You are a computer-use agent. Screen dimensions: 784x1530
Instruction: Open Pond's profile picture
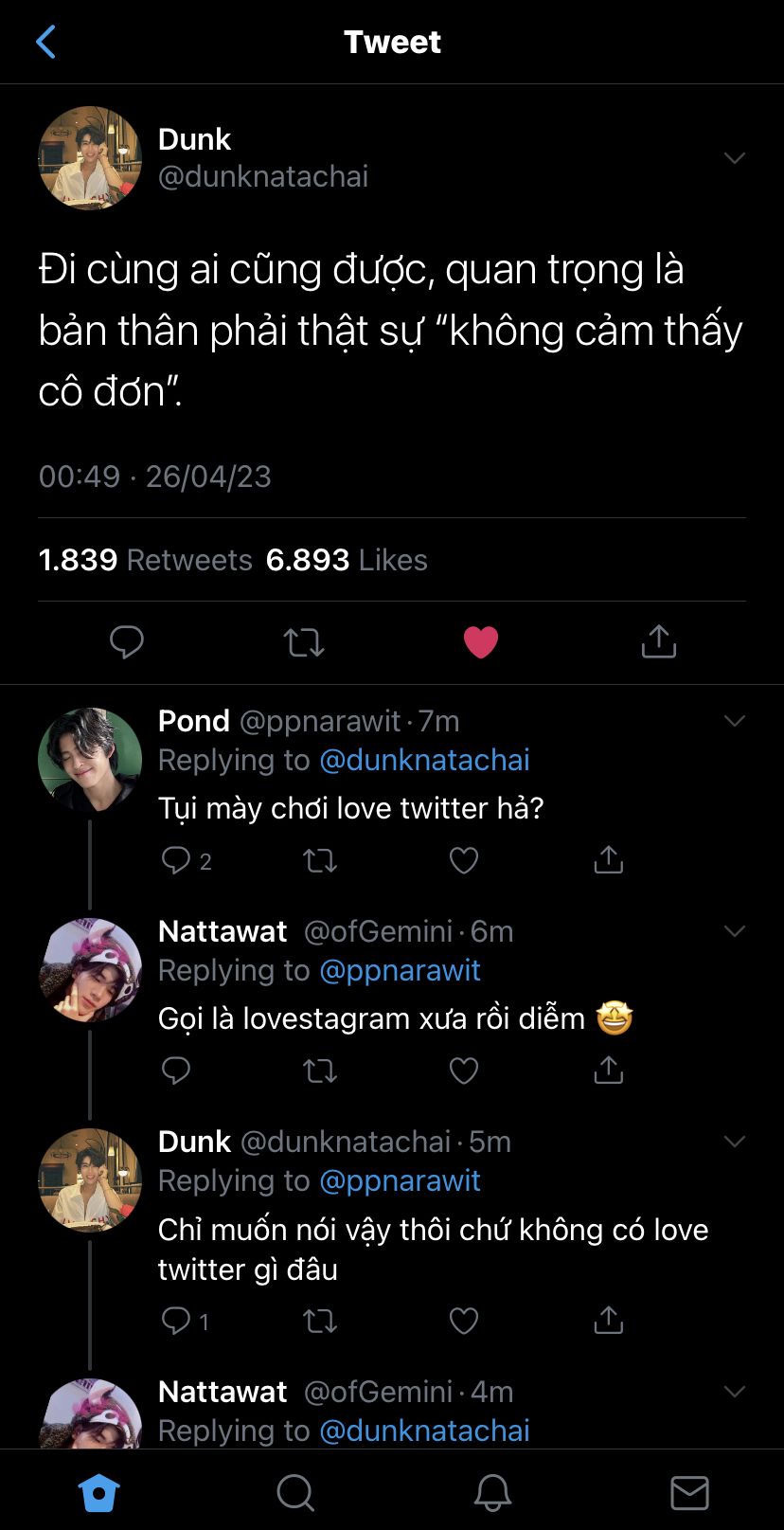(90, 760)
